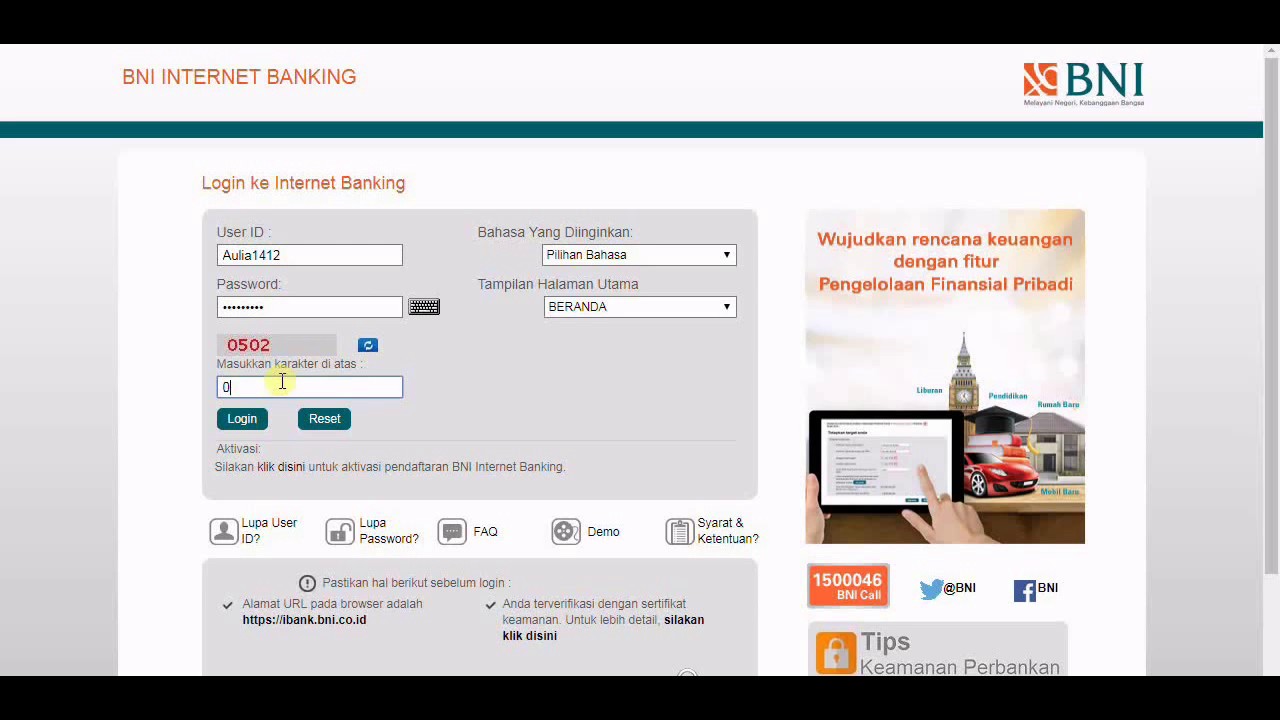Open the Lupa Password? link text
1280x720 pixels.
389,531
